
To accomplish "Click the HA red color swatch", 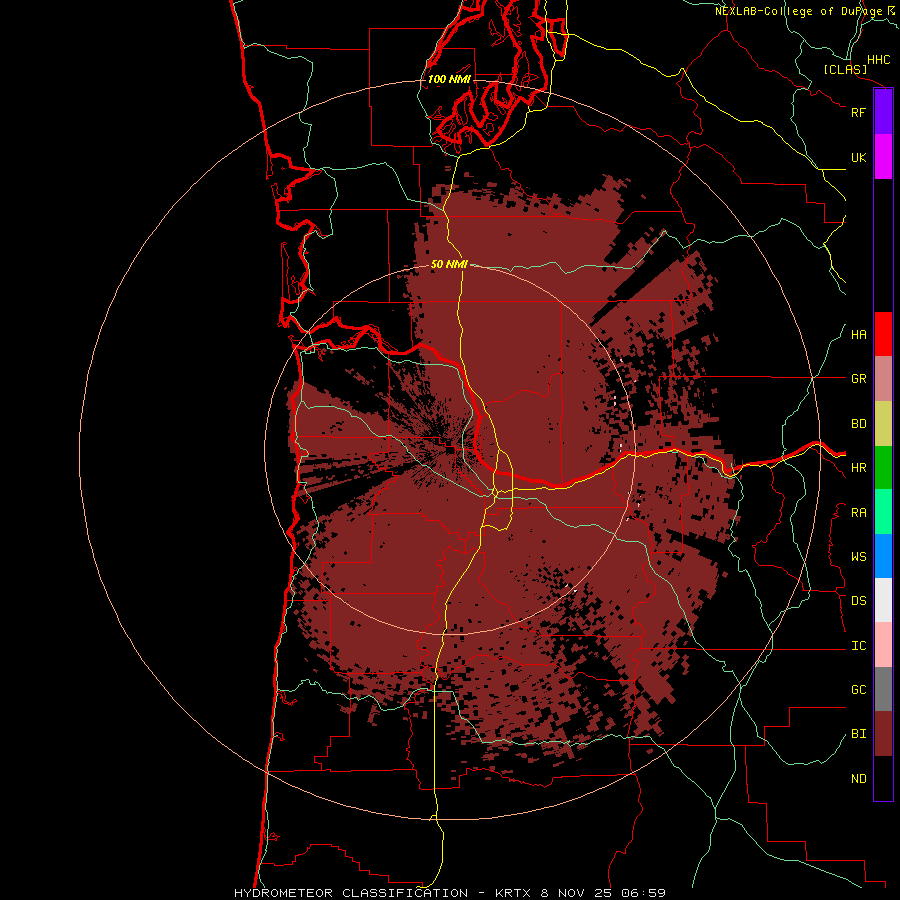I will coord(883,334).
